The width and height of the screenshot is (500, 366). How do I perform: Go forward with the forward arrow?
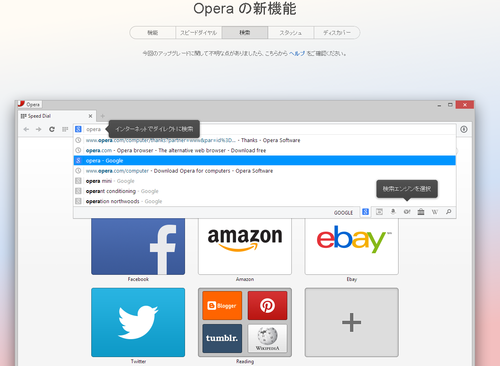39,129
